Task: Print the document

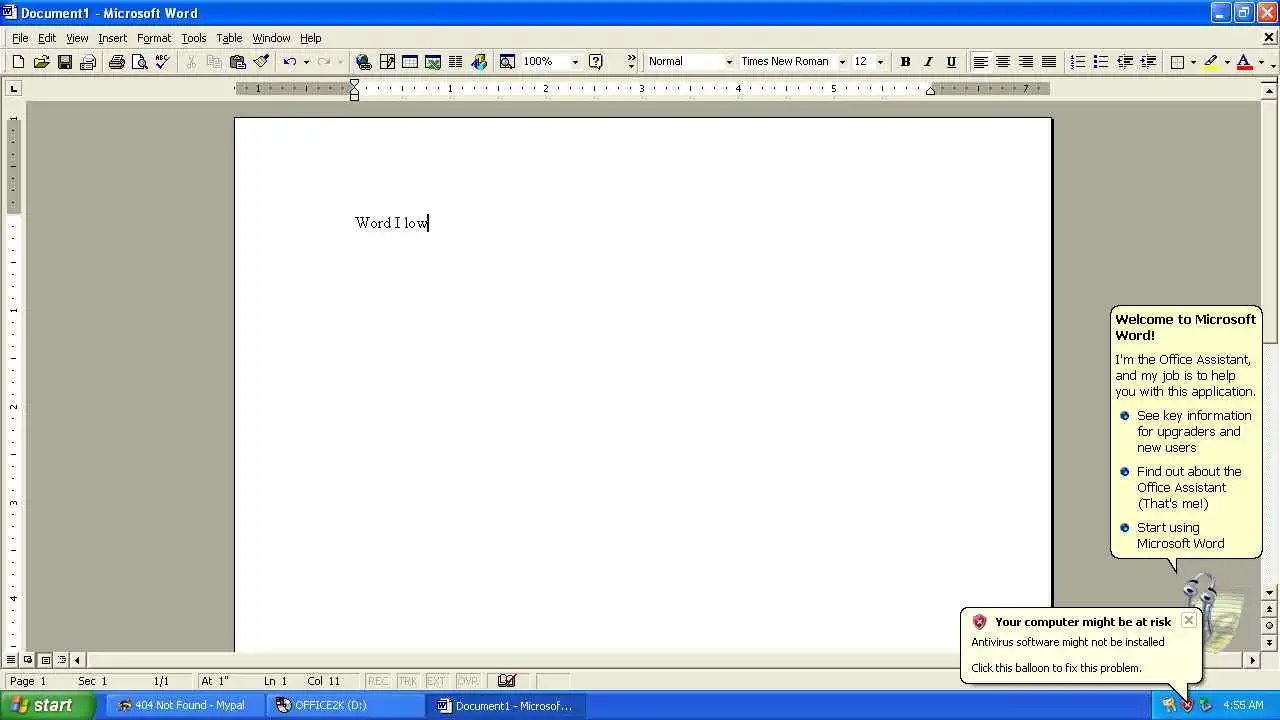Action: [116, 62]
